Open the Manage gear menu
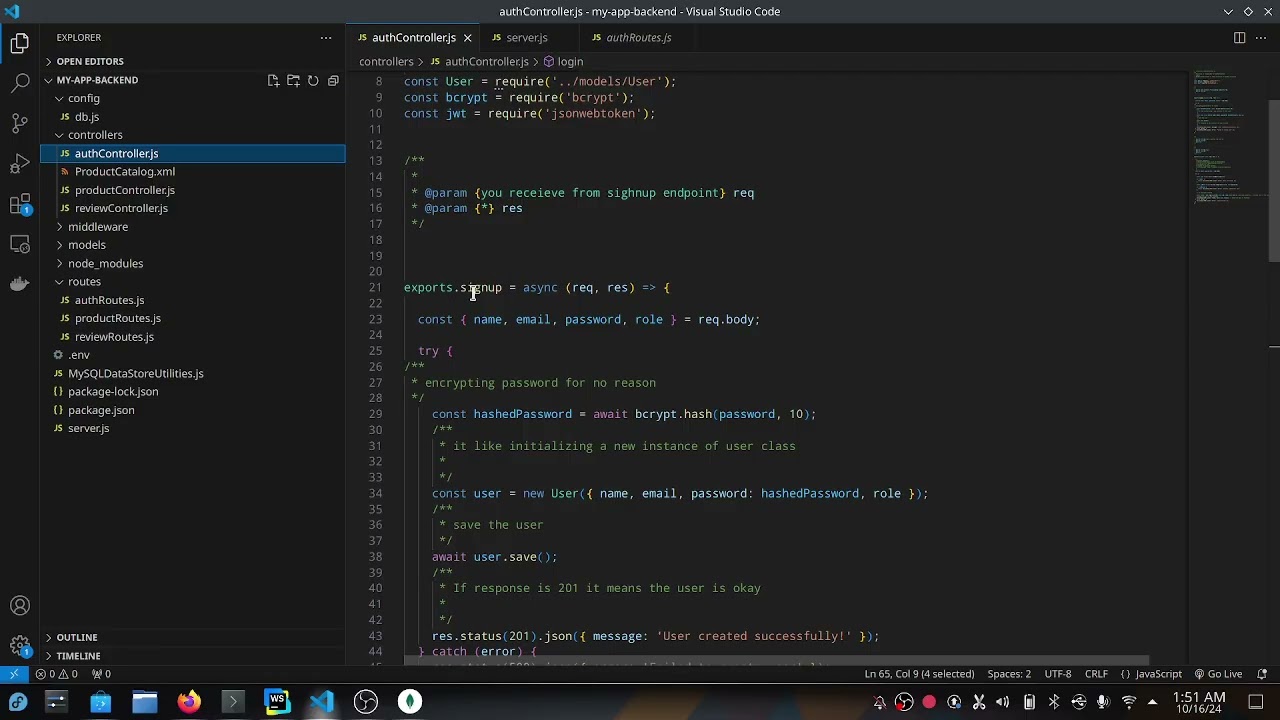This screenshot has width=1280, height=720. point(20,645)
